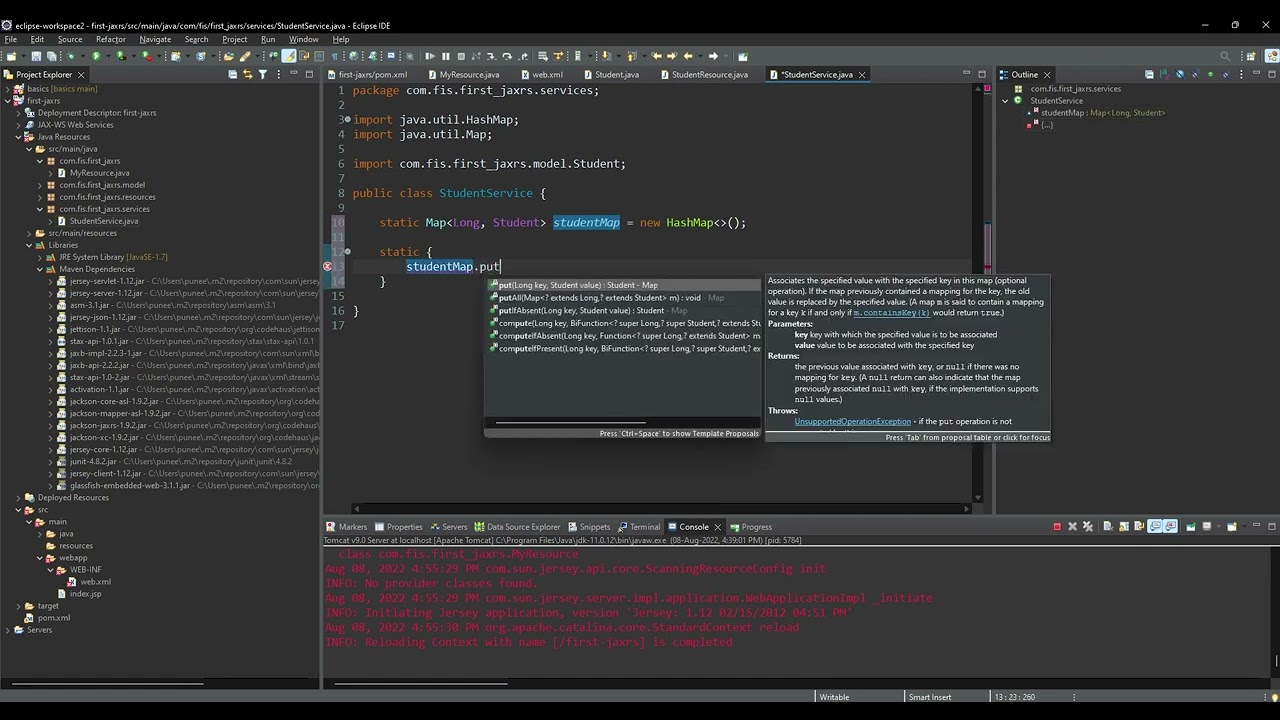Click the error marker beside line 13
The image size is (1280, 720).
coord(328,267)
